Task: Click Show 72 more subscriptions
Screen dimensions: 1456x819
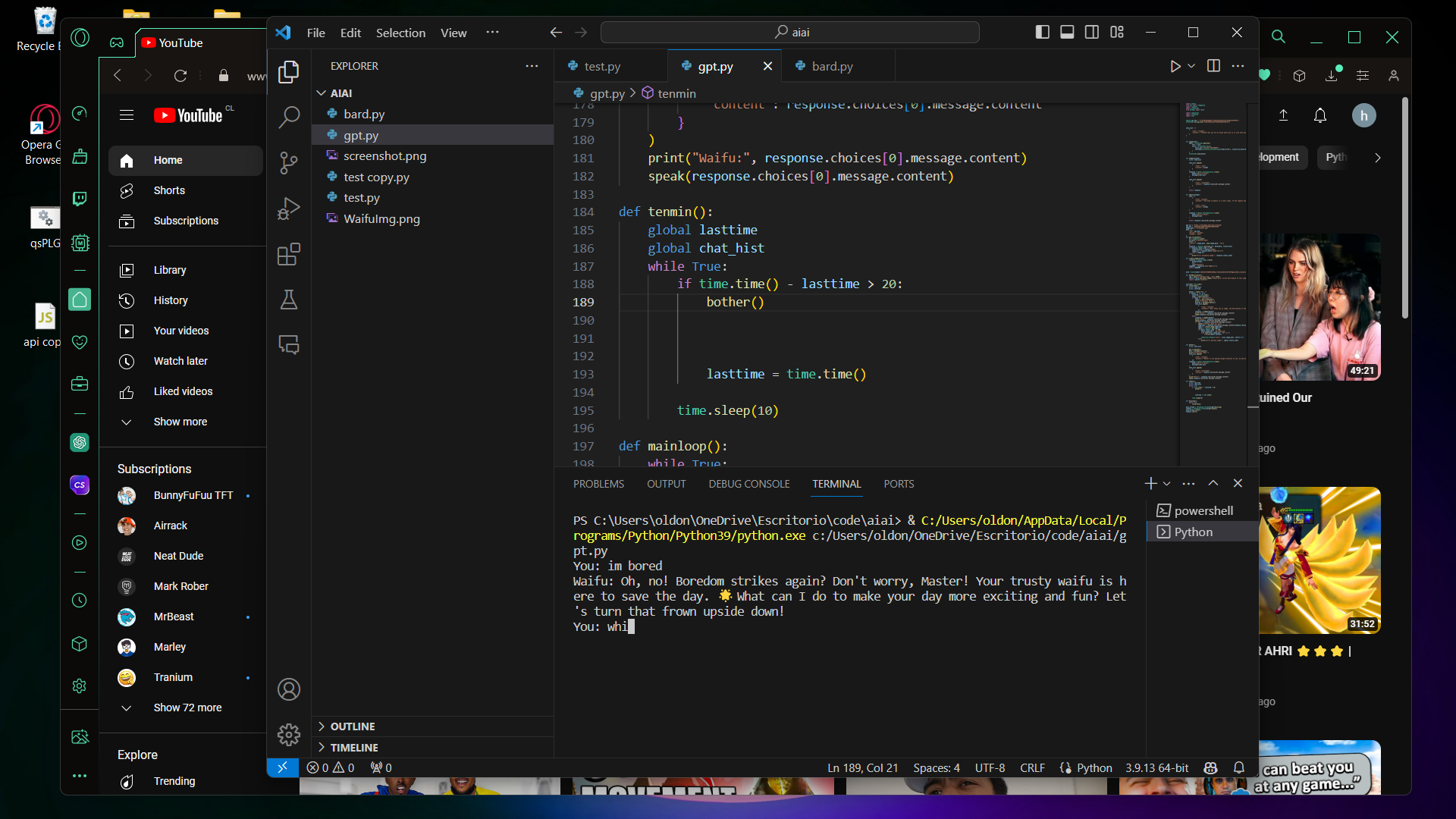Action: (187, 708)
